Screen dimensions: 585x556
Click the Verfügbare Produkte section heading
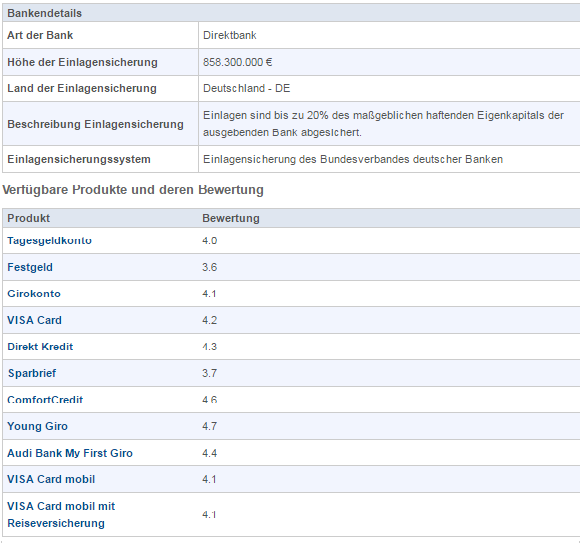coord(133,190)
